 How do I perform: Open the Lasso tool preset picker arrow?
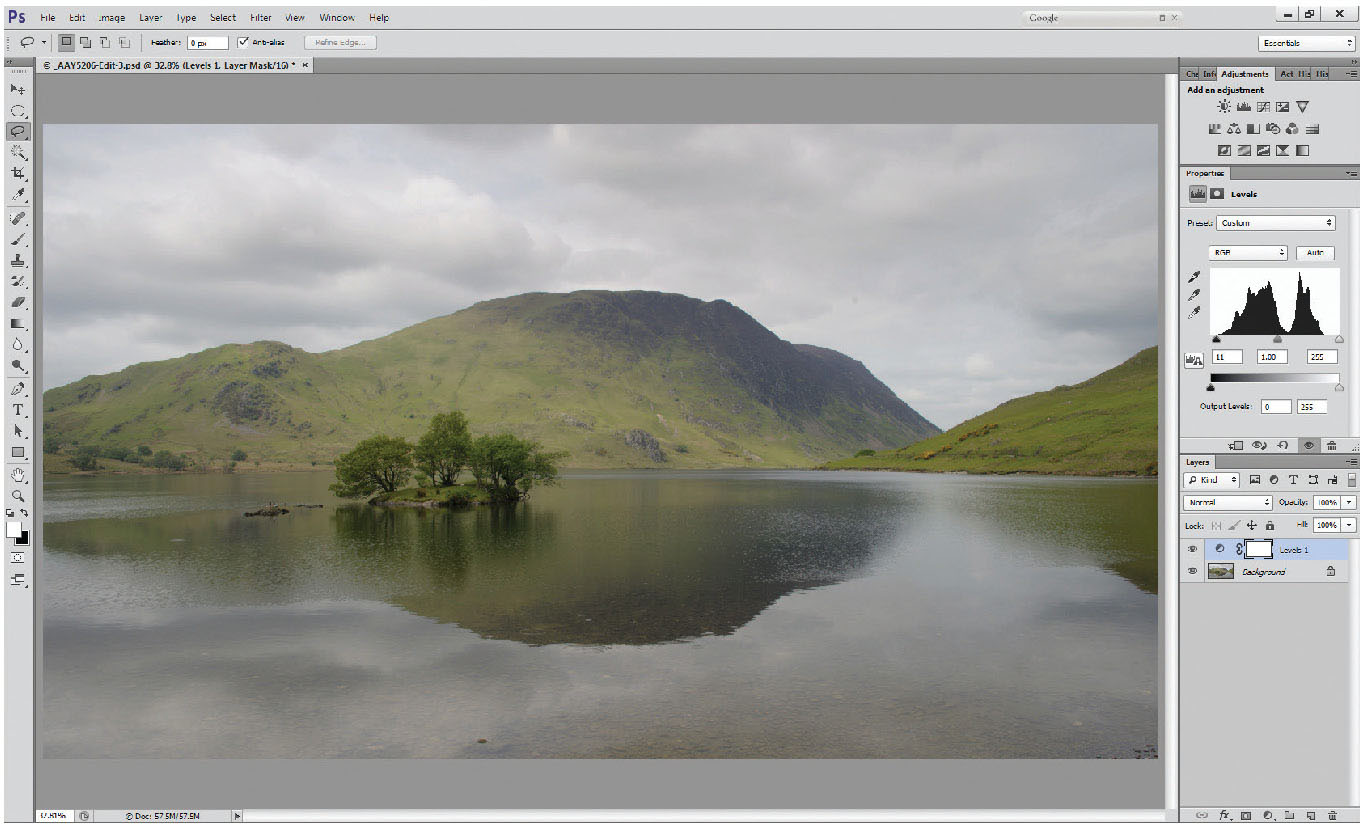[x=43, y=43]
